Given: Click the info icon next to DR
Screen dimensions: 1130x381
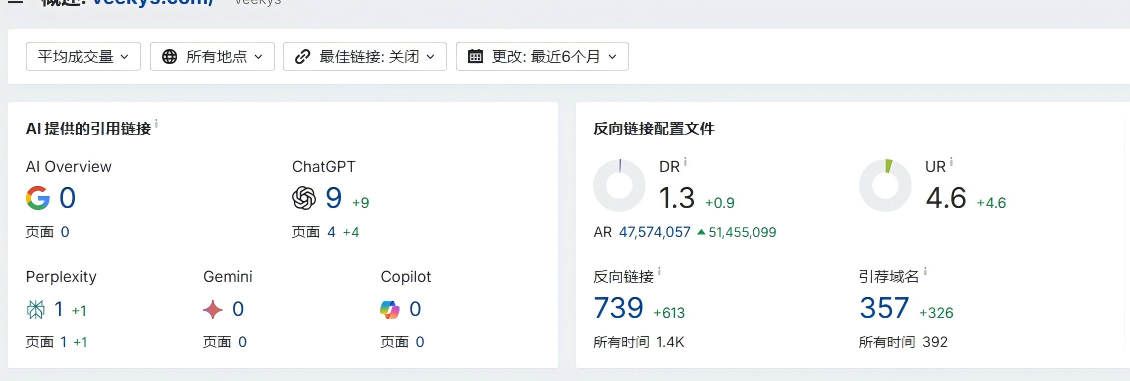Looking at the screenshot, I should point(685,162).
